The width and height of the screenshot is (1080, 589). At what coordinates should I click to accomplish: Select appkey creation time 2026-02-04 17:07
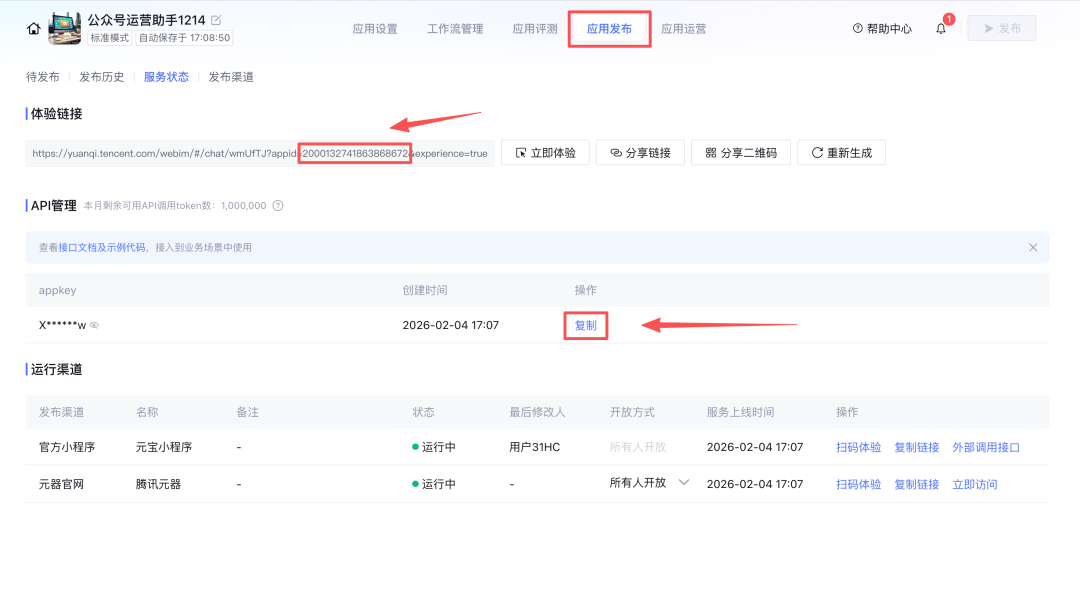(450, 325)
